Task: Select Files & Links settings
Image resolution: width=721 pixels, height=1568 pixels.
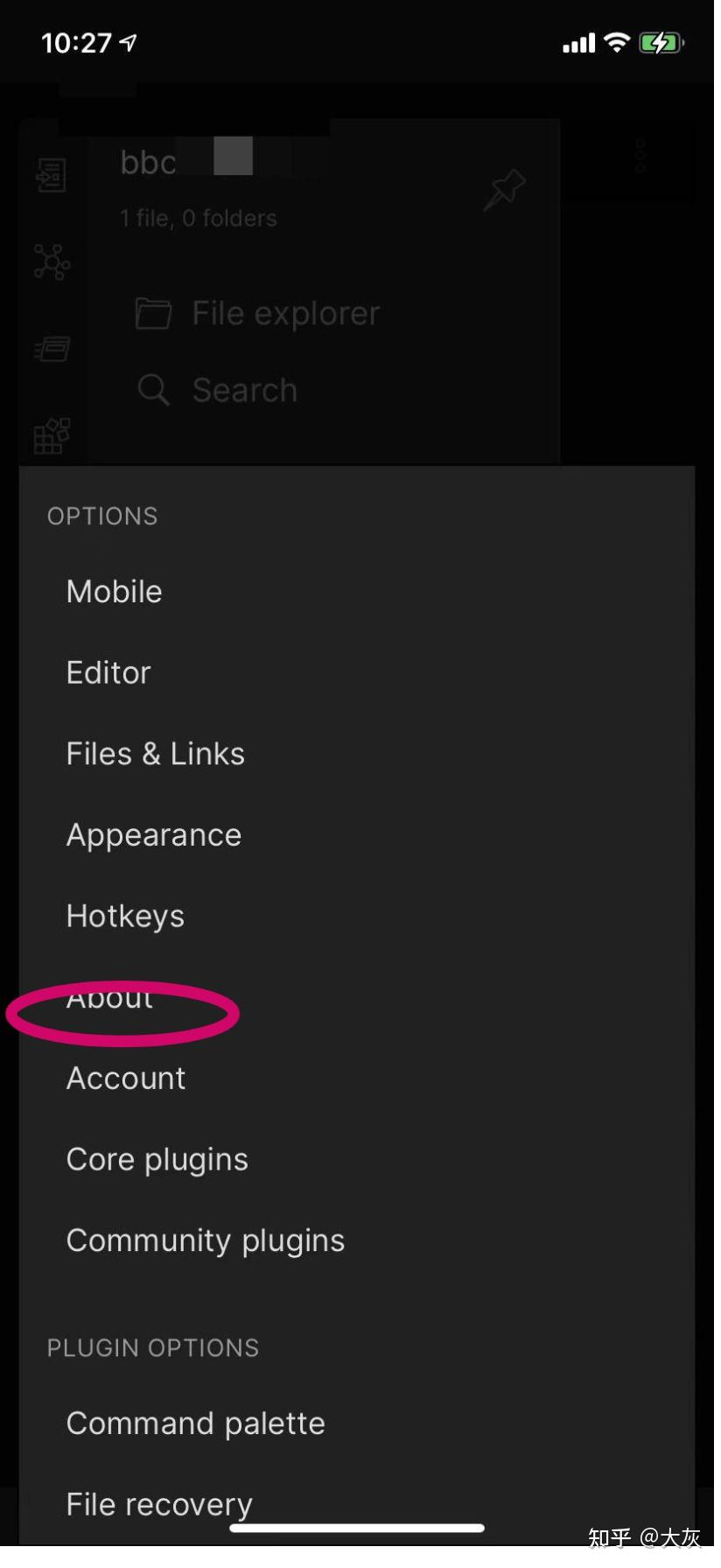Action: click(156, 754)
